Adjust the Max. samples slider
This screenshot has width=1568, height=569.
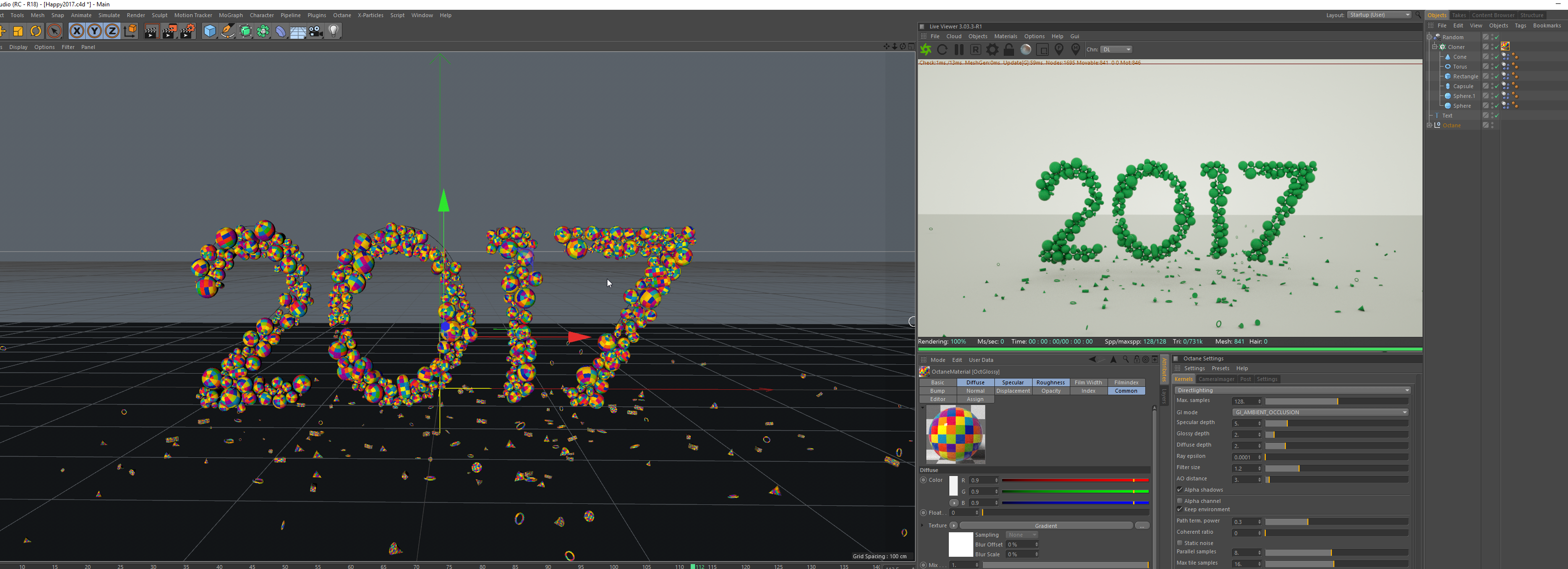coord(1336,401)
